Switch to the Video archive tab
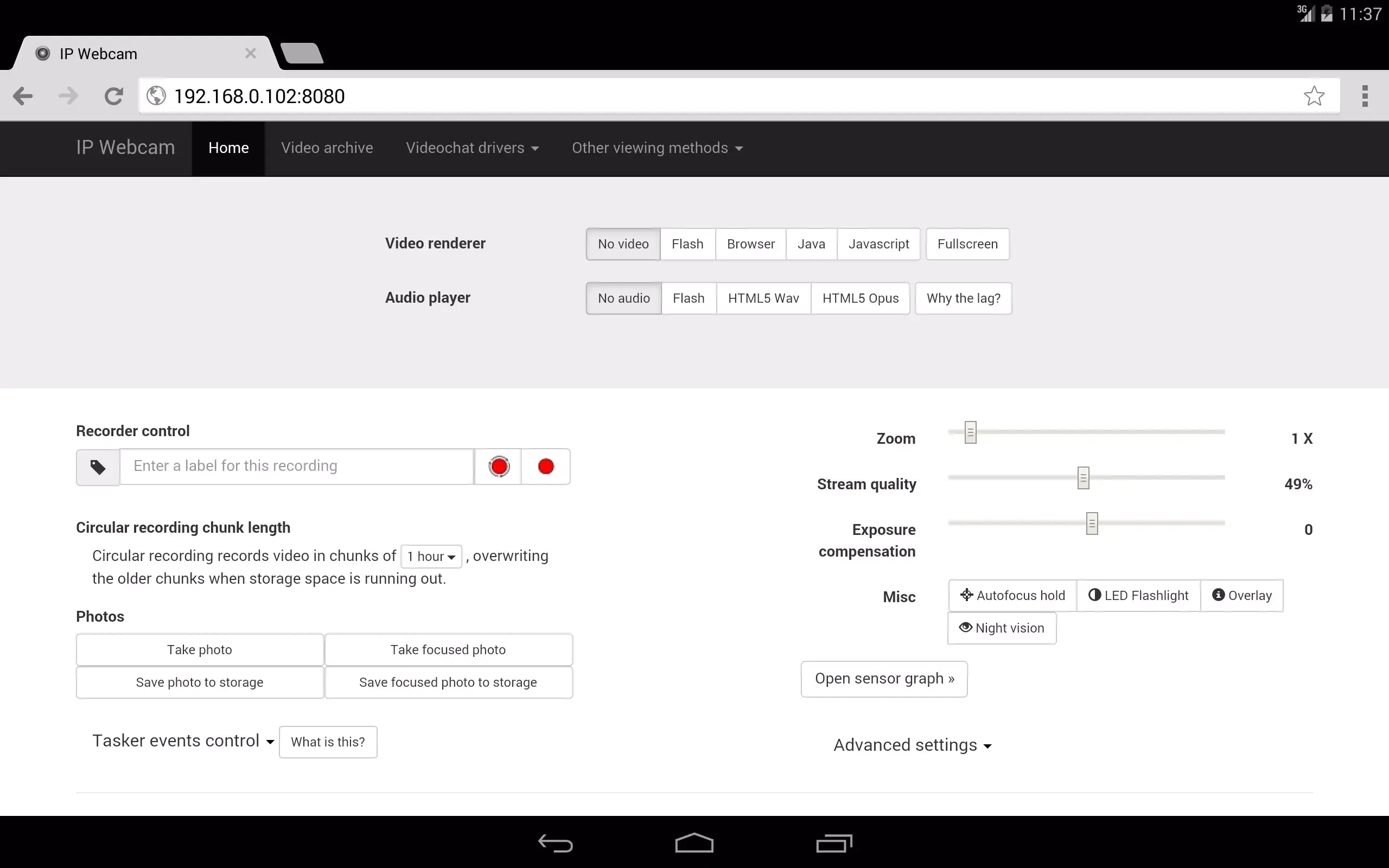1389x868 pixels. (x=327, y=148)
